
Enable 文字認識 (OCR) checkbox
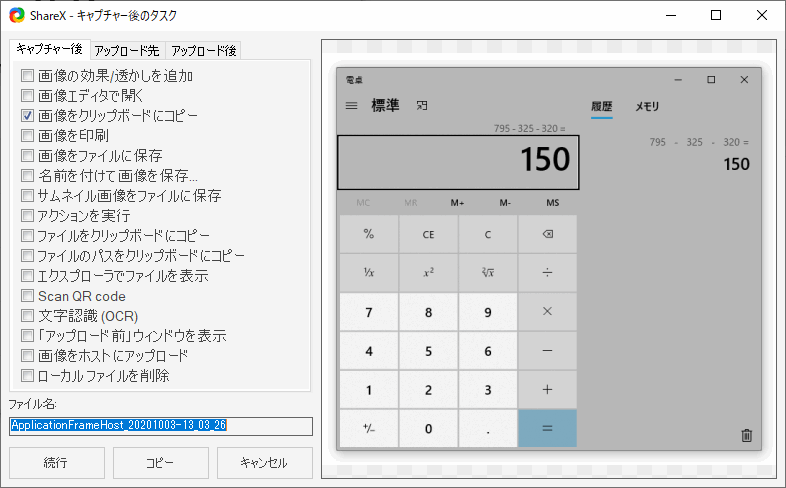pyautogui.click(x=28, y=316)
